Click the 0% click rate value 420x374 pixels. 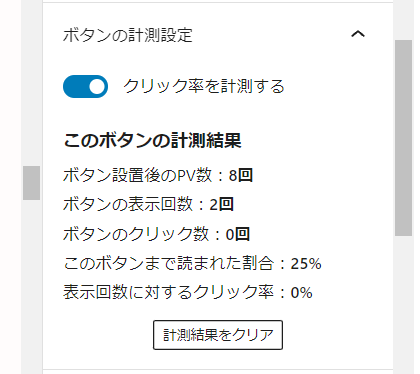pos(302,293)
